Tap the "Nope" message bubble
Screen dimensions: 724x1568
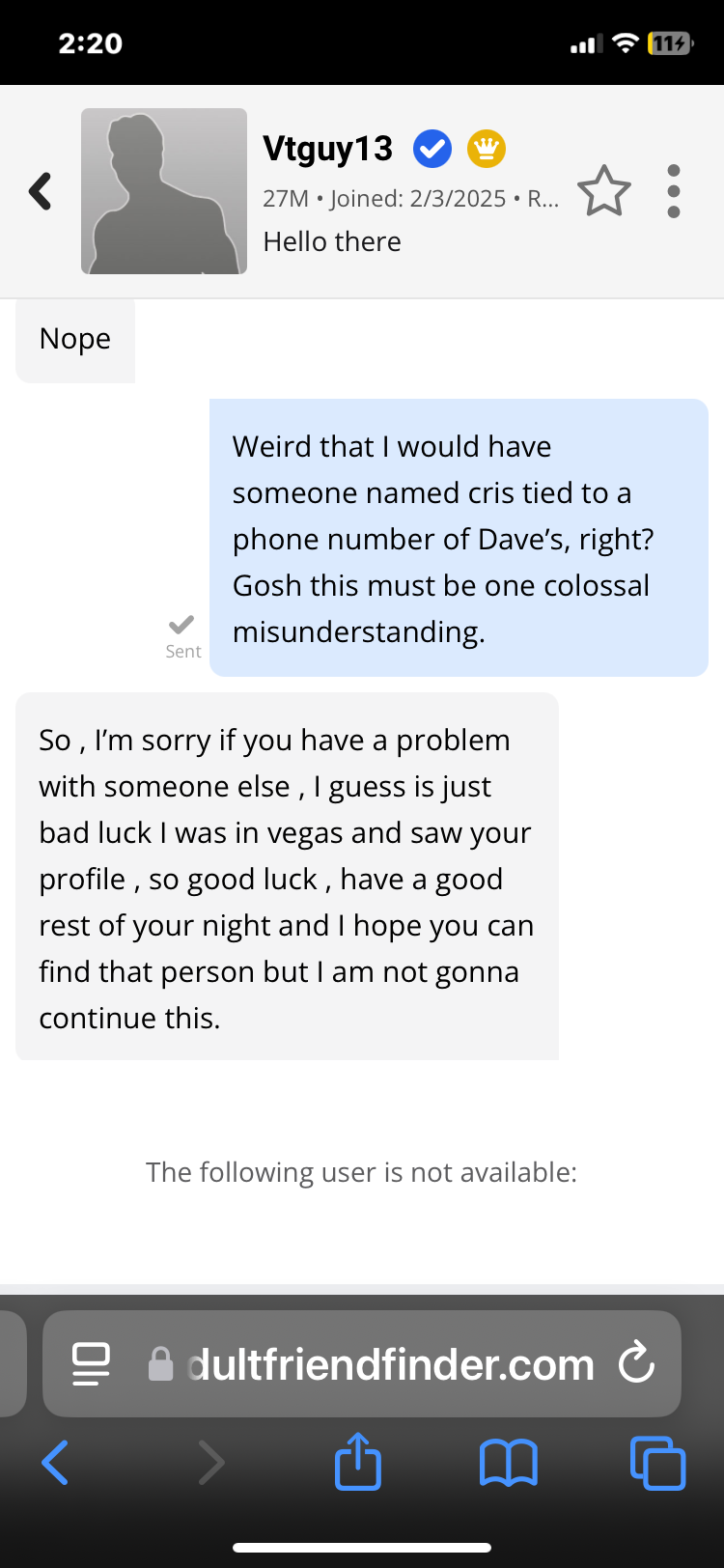(75, 339)
